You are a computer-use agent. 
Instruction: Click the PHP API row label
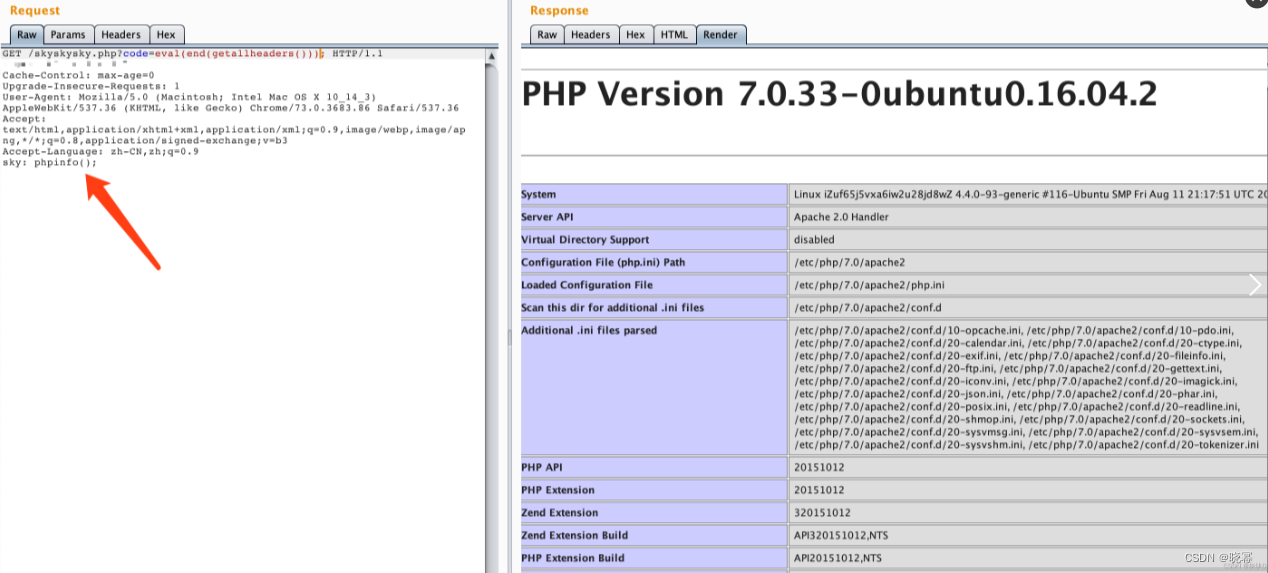point(544,467)
